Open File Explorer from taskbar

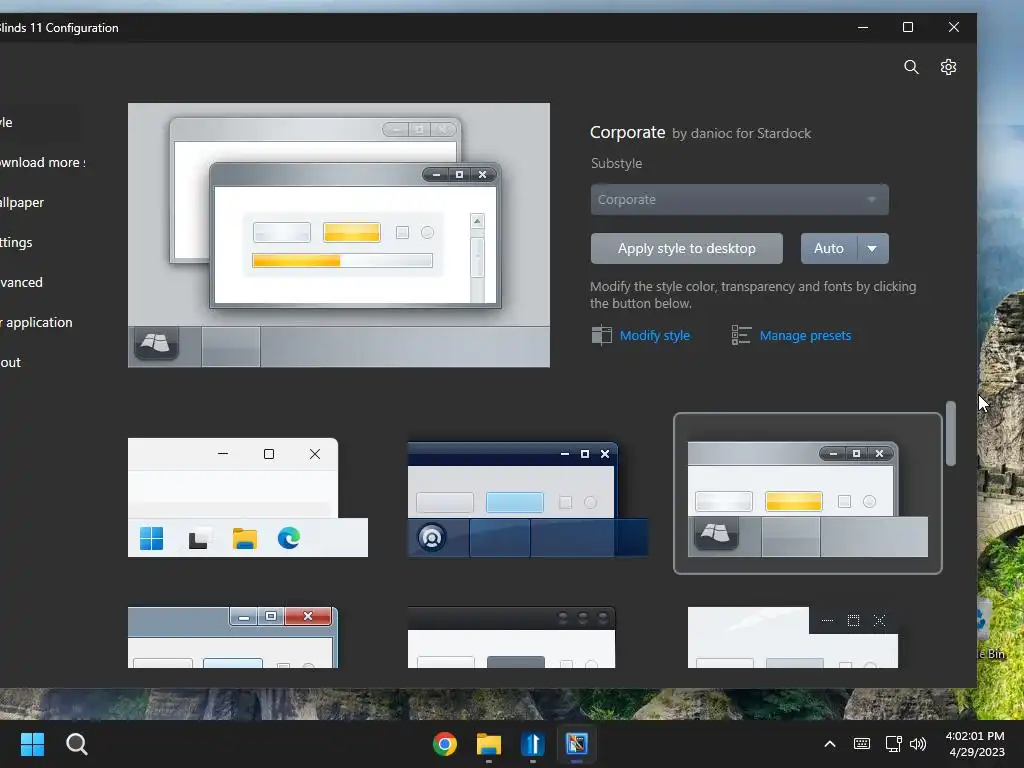(x=488, y=744)
